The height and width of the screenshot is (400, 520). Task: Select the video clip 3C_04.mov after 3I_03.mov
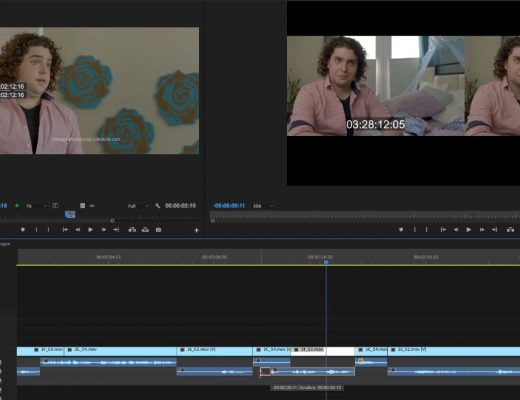120,351
